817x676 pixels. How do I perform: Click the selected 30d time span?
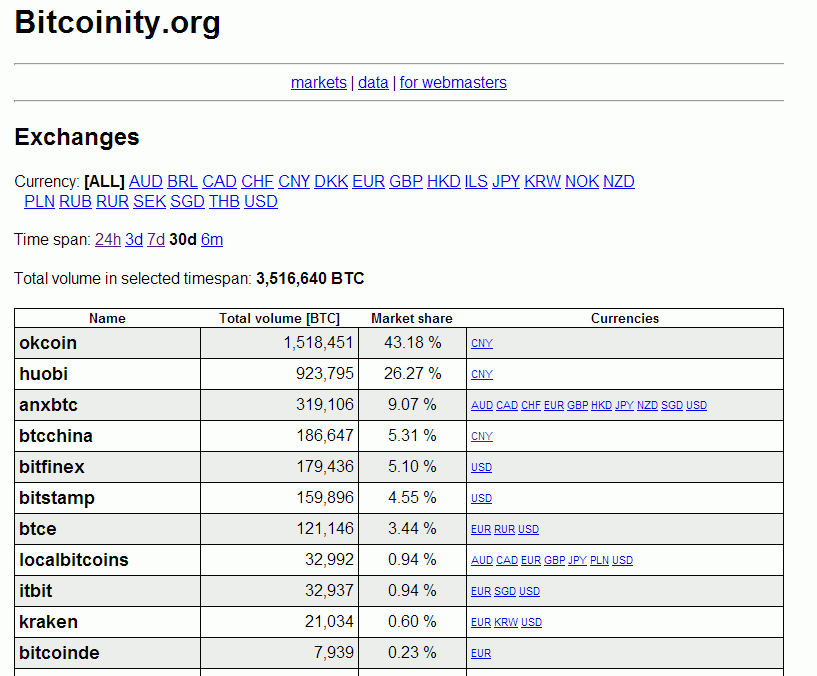pyautogui.click(x=183, y=239)
